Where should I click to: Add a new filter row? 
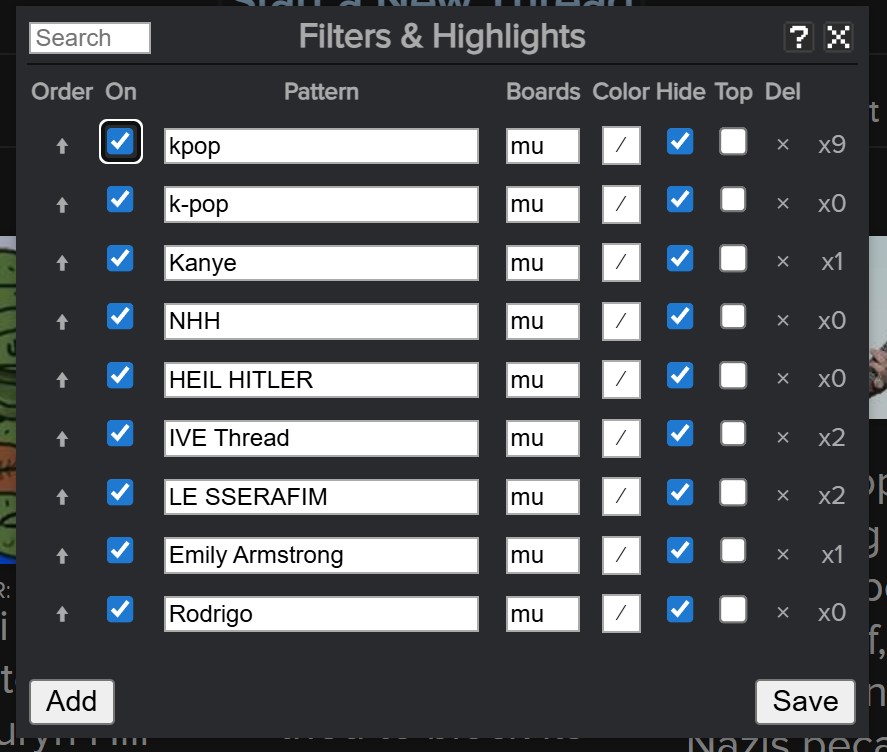coord(72,702)
